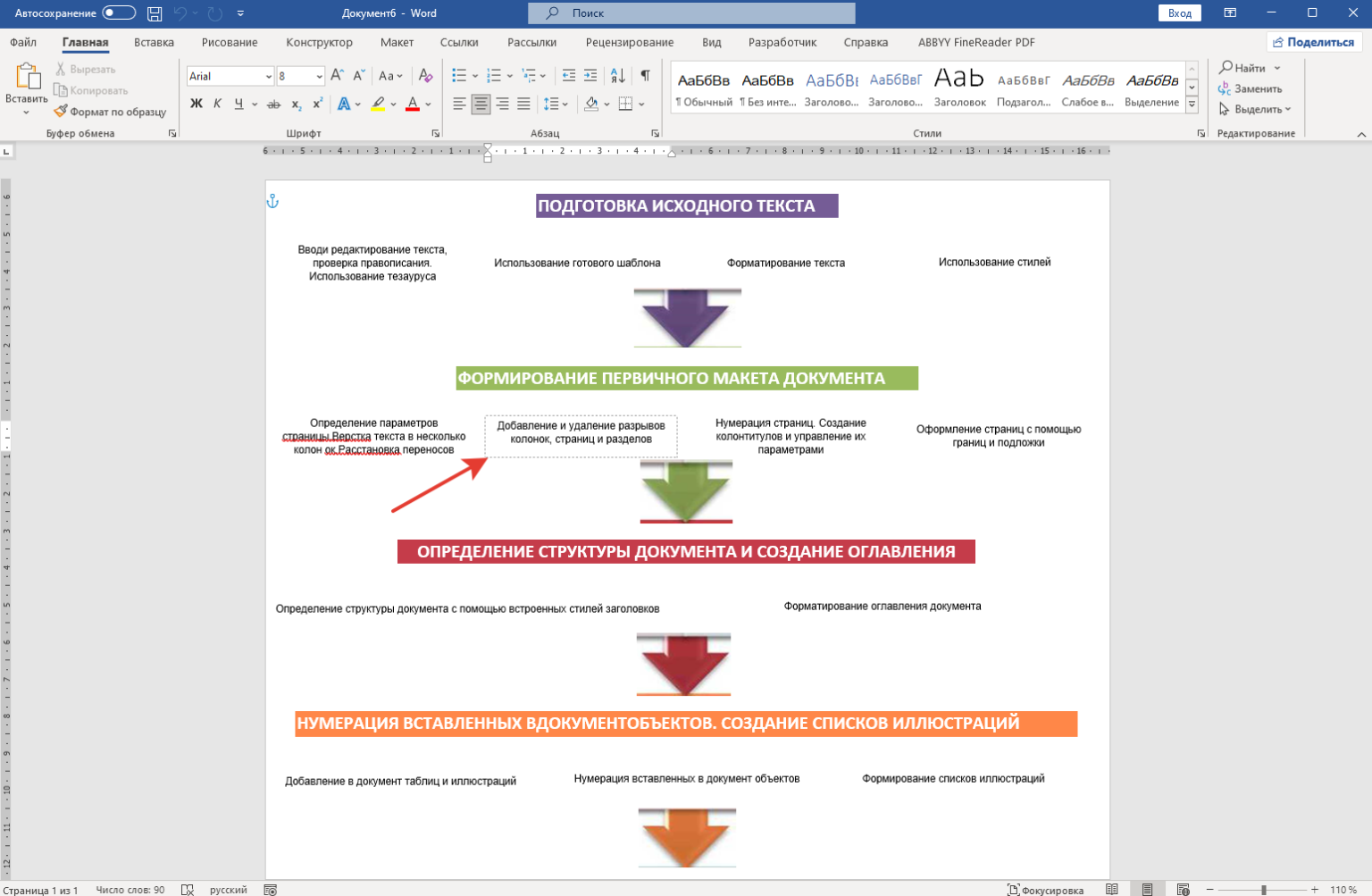The height and width of the screenshot is (896, 1372).
Task: Open the font size dropdown
Action: tap(319, 77)
